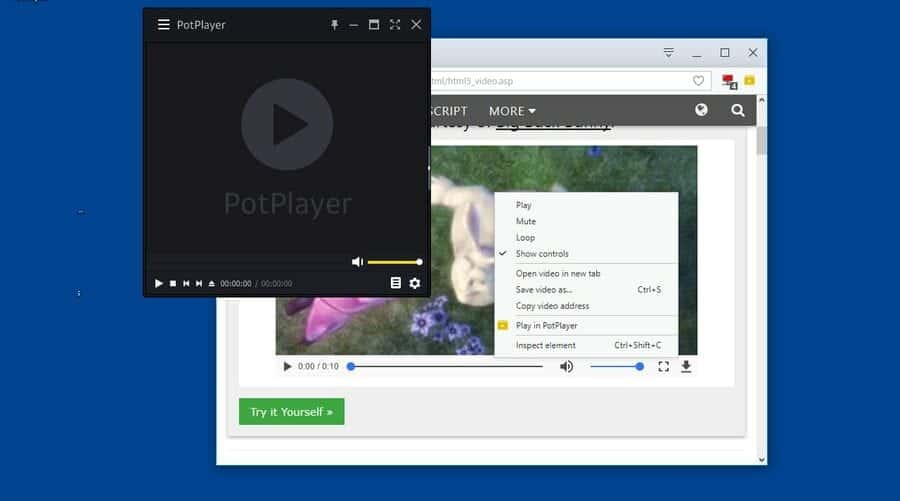The image size is (900, 501).
Task: Choose Play in PotPlayer menu entry
Action: (x=586, y=325)
